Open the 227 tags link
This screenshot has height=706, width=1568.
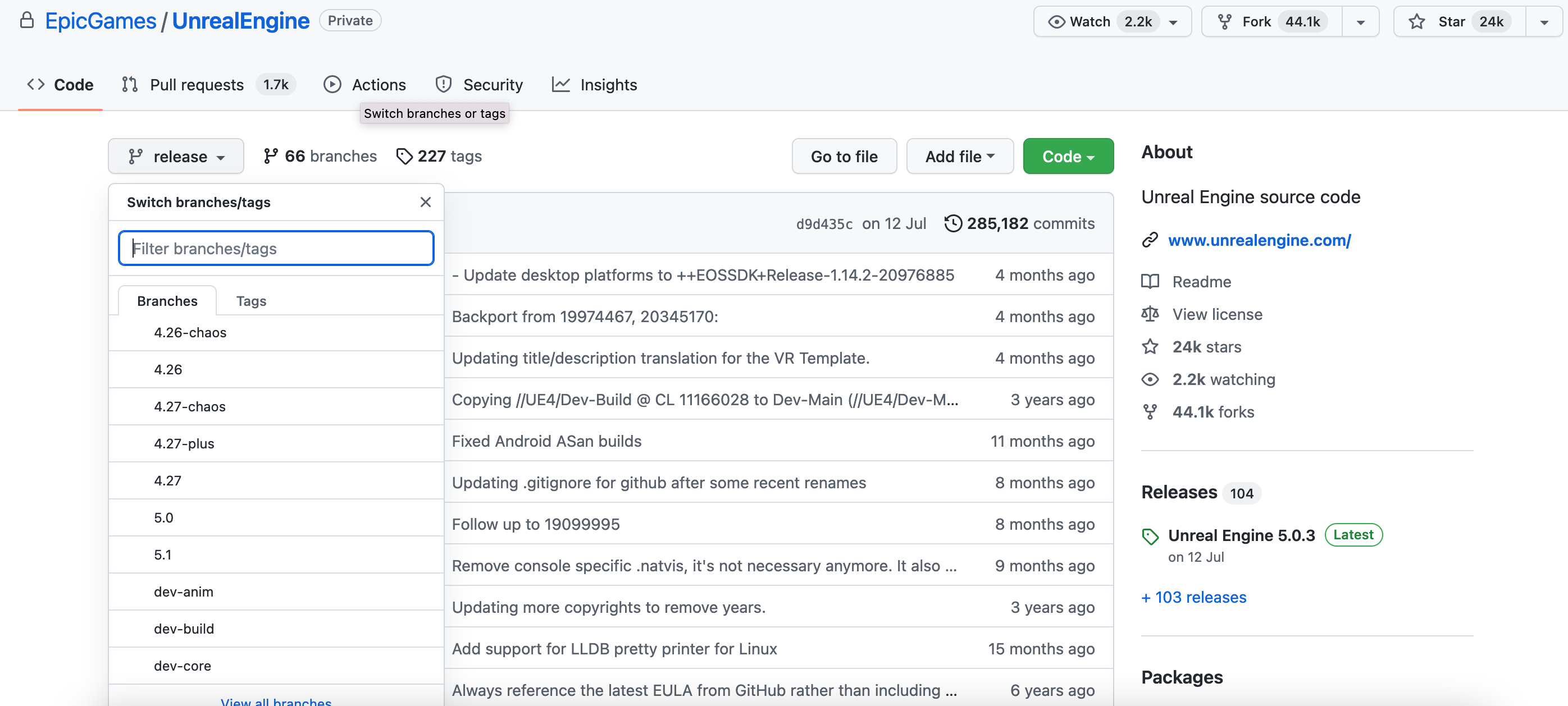click(439, 156)
